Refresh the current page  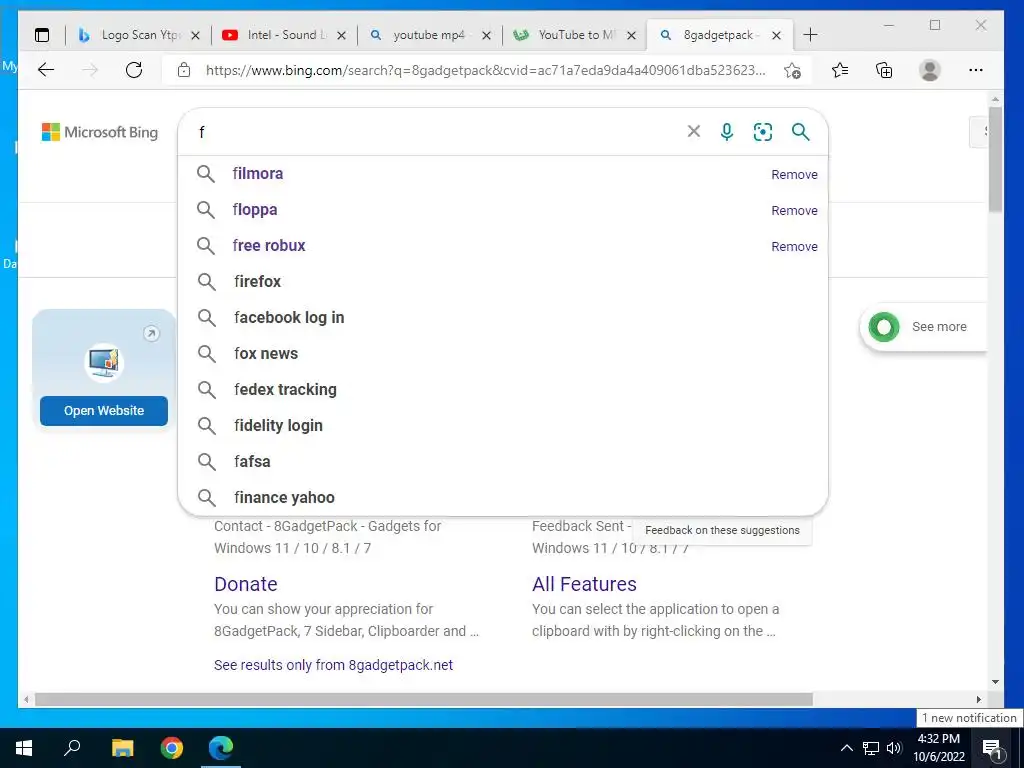pos(134,70)
